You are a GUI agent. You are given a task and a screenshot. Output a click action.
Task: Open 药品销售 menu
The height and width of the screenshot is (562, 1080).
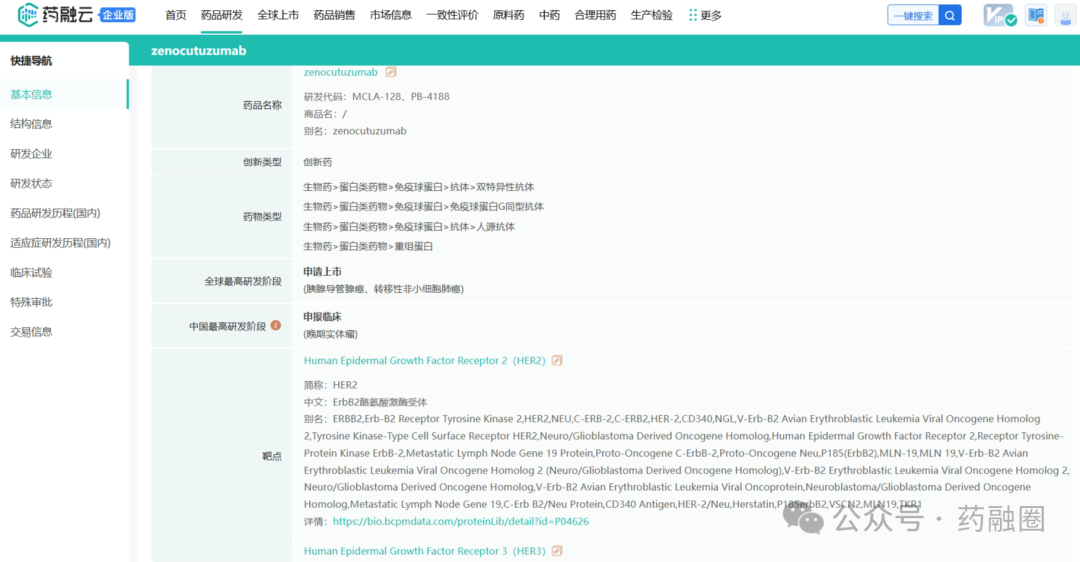coord(334,15)
